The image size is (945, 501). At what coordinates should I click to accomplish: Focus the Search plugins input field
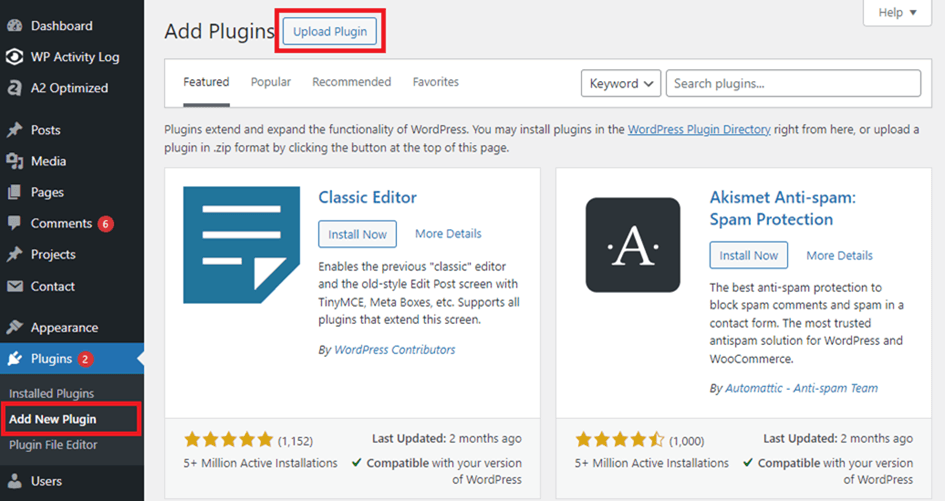point(793,83)
